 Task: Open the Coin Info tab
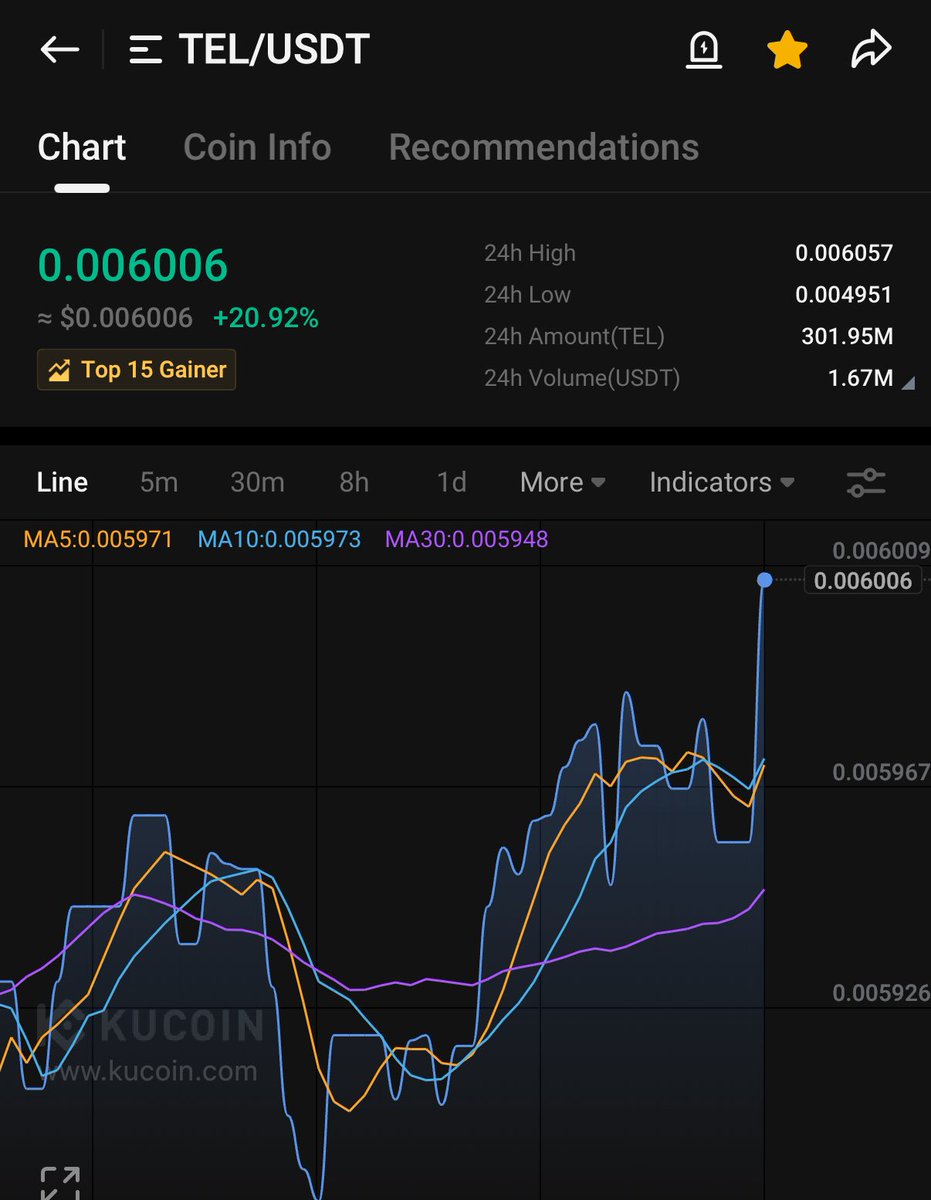[x=257, y=148]
